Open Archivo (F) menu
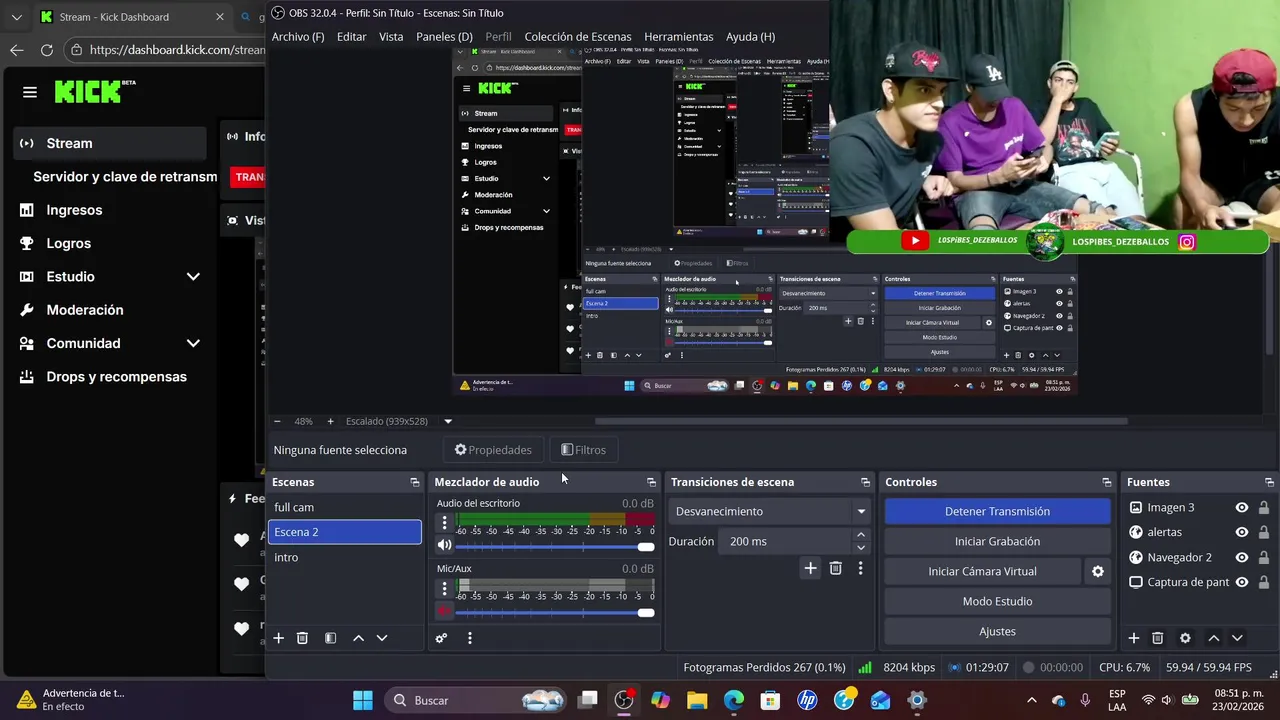 coord(298,37)
